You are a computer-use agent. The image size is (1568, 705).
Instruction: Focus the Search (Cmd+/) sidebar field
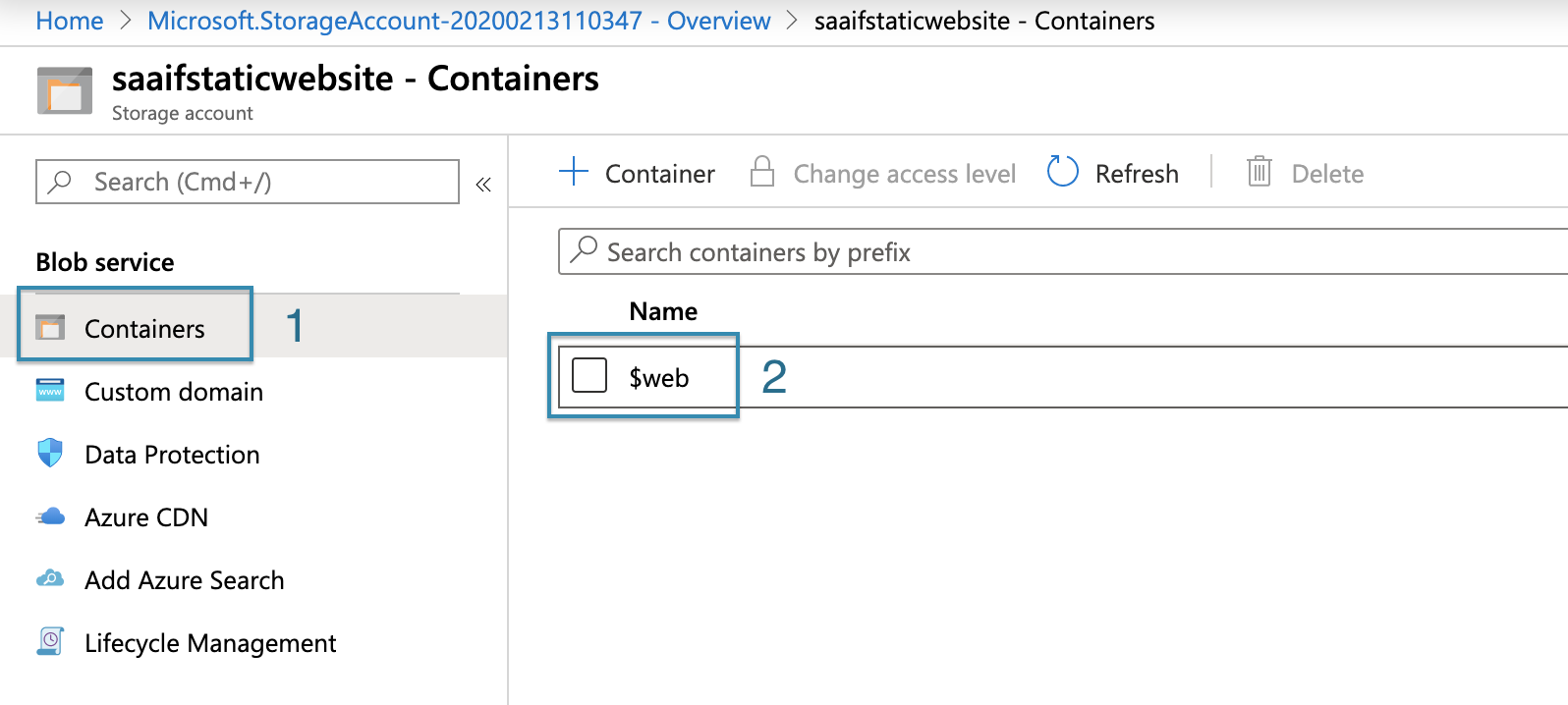click(248, 182)
